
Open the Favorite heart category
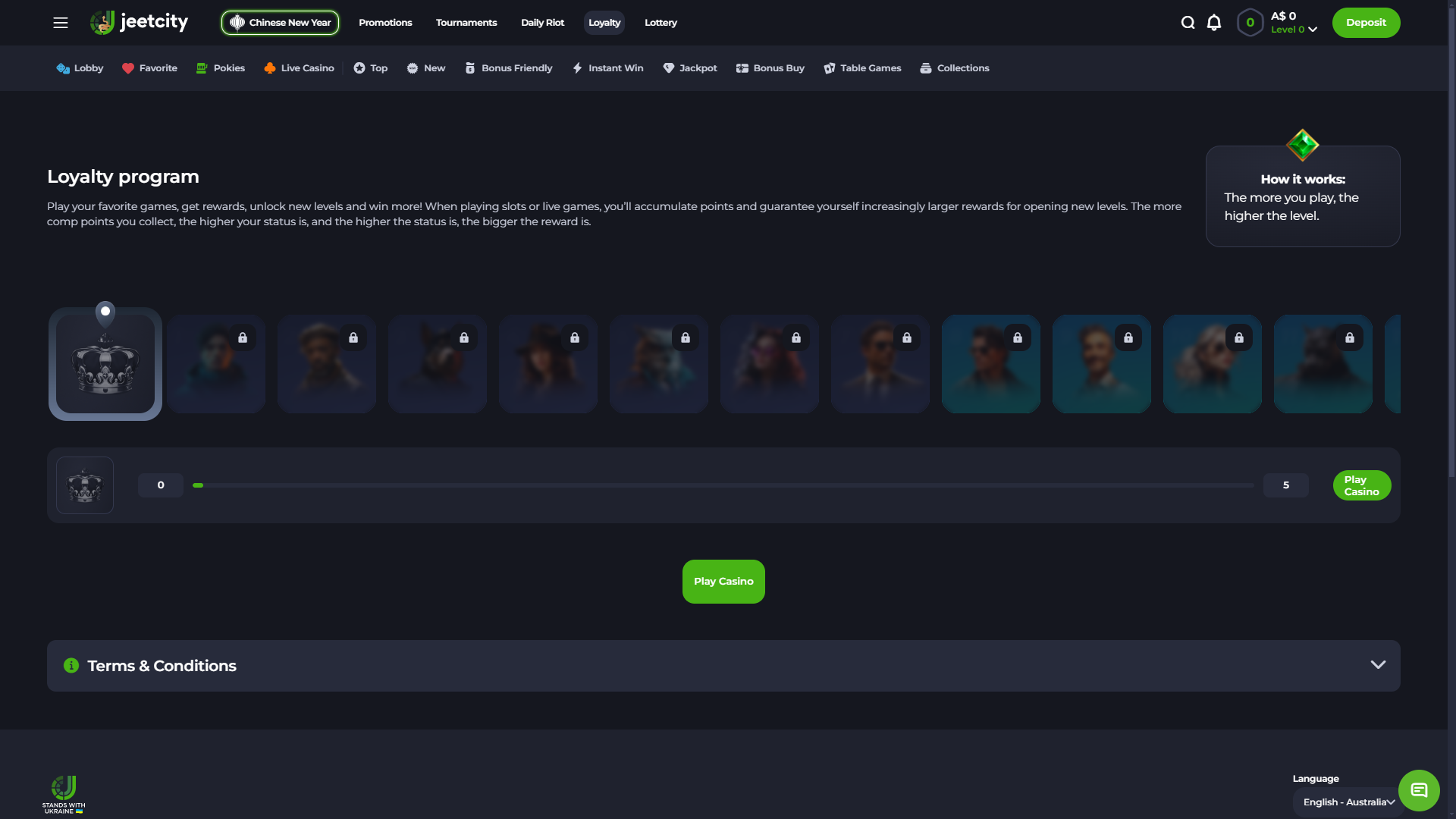click(x=149, y=68)
